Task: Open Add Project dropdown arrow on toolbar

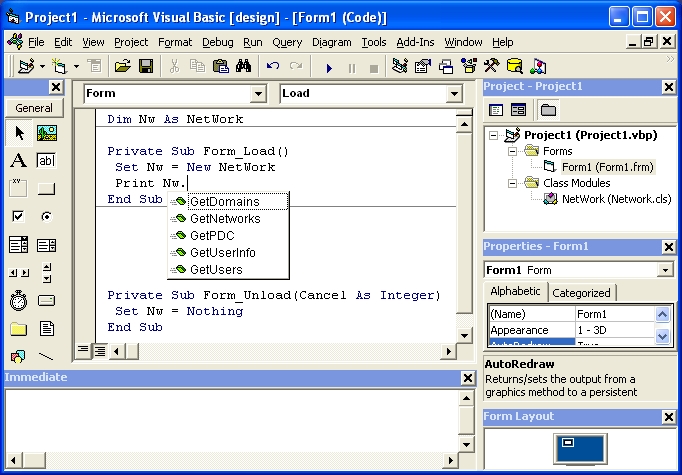Action: coord(42,67)
